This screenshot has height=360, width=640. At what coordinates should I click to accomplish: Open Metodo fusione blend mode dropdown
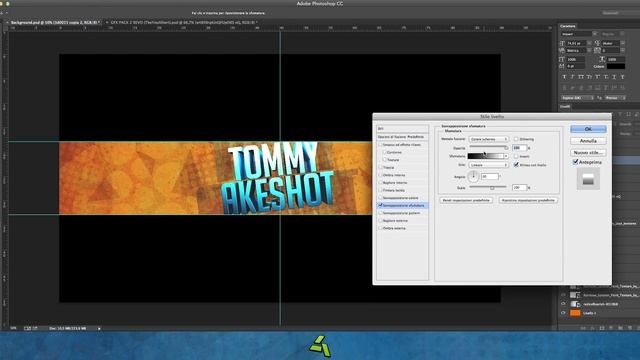click(488, 139)
